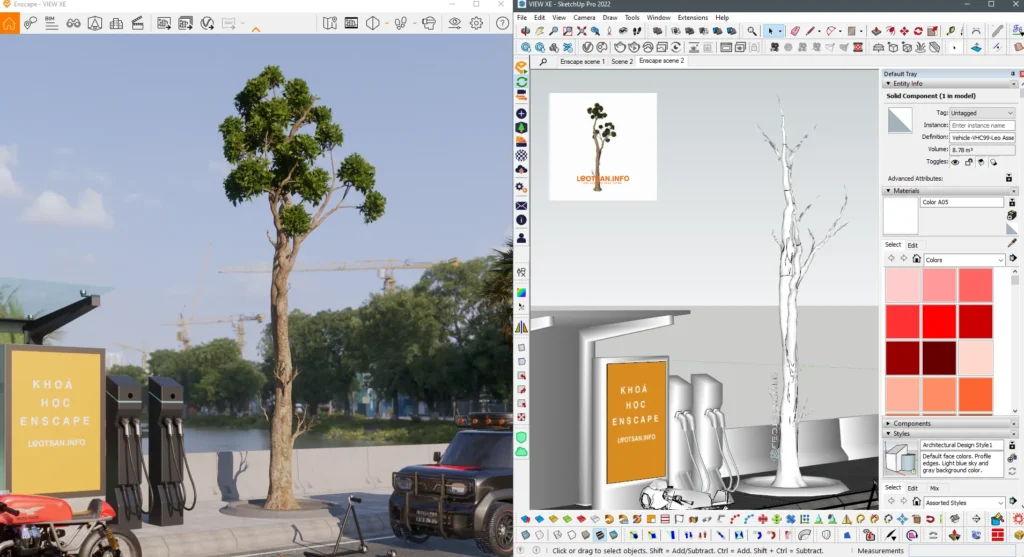Screen dimensions: 1024x557
Task: Open the Enscape asset library buildings icon
Action: [116, 24]
